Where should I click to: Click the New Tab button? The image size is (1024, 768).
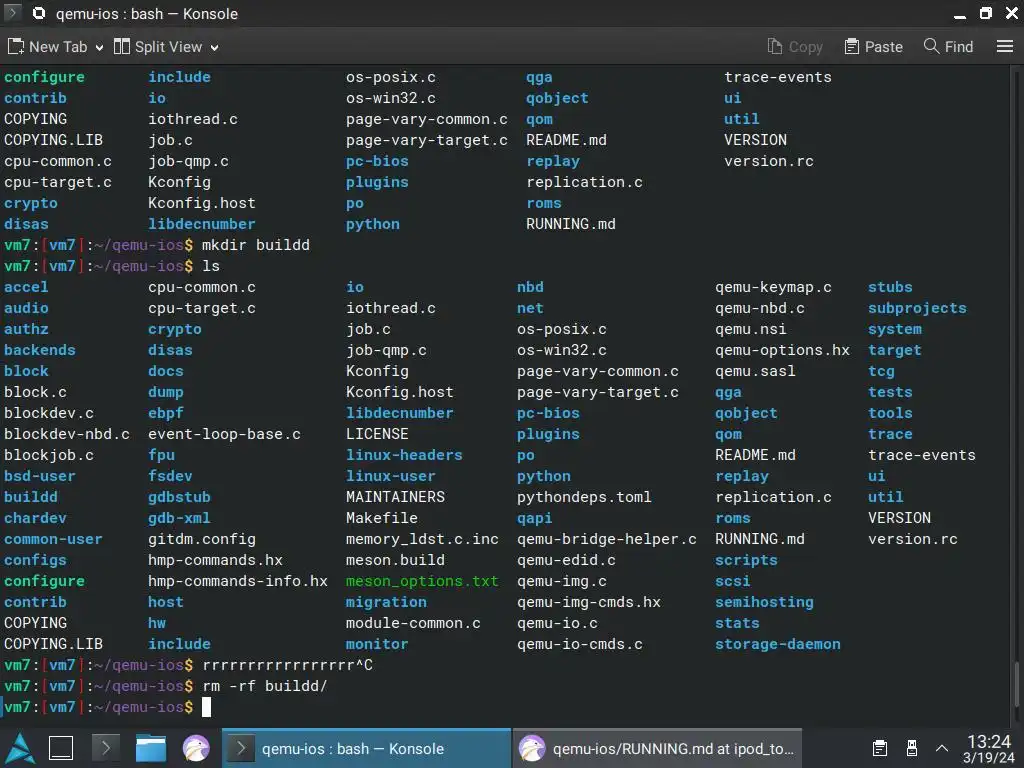click(48, 47)
